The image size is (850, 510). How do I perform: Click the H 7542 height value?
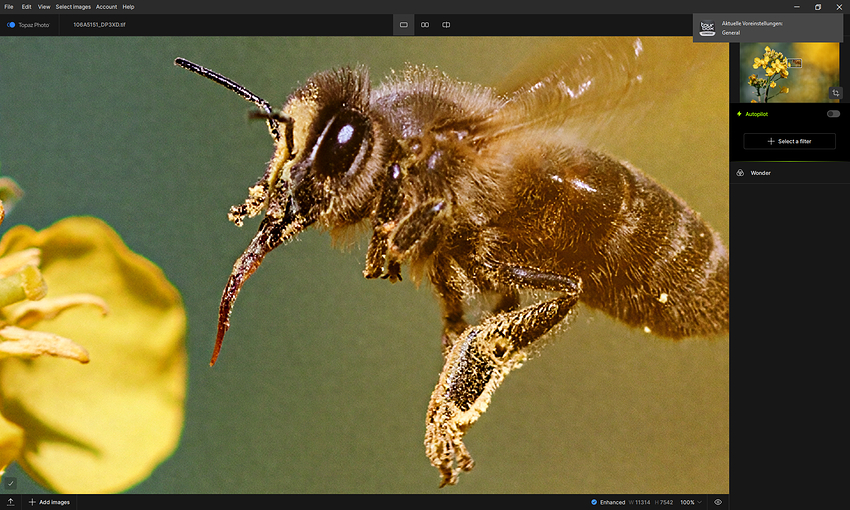664,502
